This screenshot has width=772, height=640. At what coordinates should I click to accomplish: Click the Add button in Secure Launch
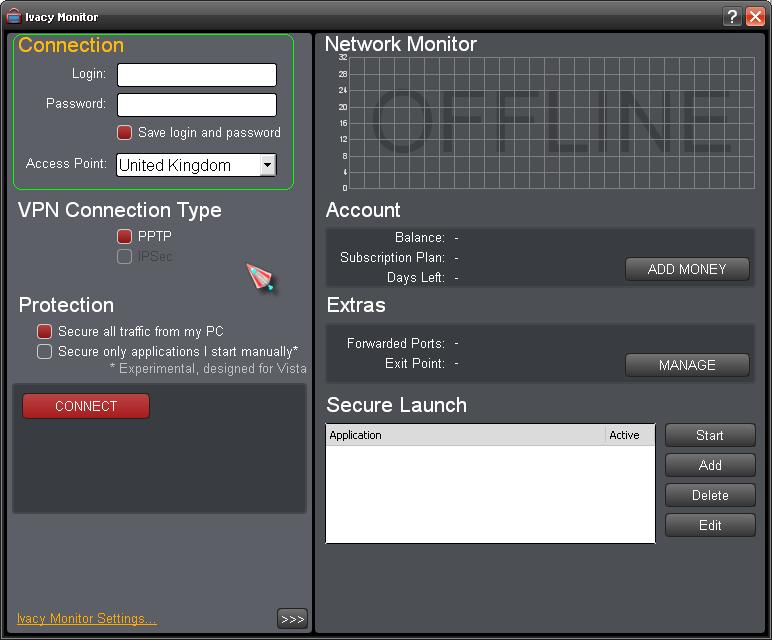[710, 465]
